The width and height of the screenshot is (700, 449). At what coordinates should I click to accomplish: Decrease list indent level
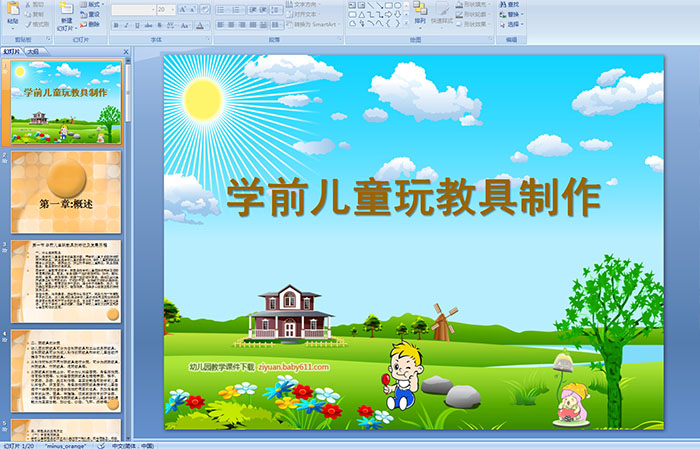253,10
